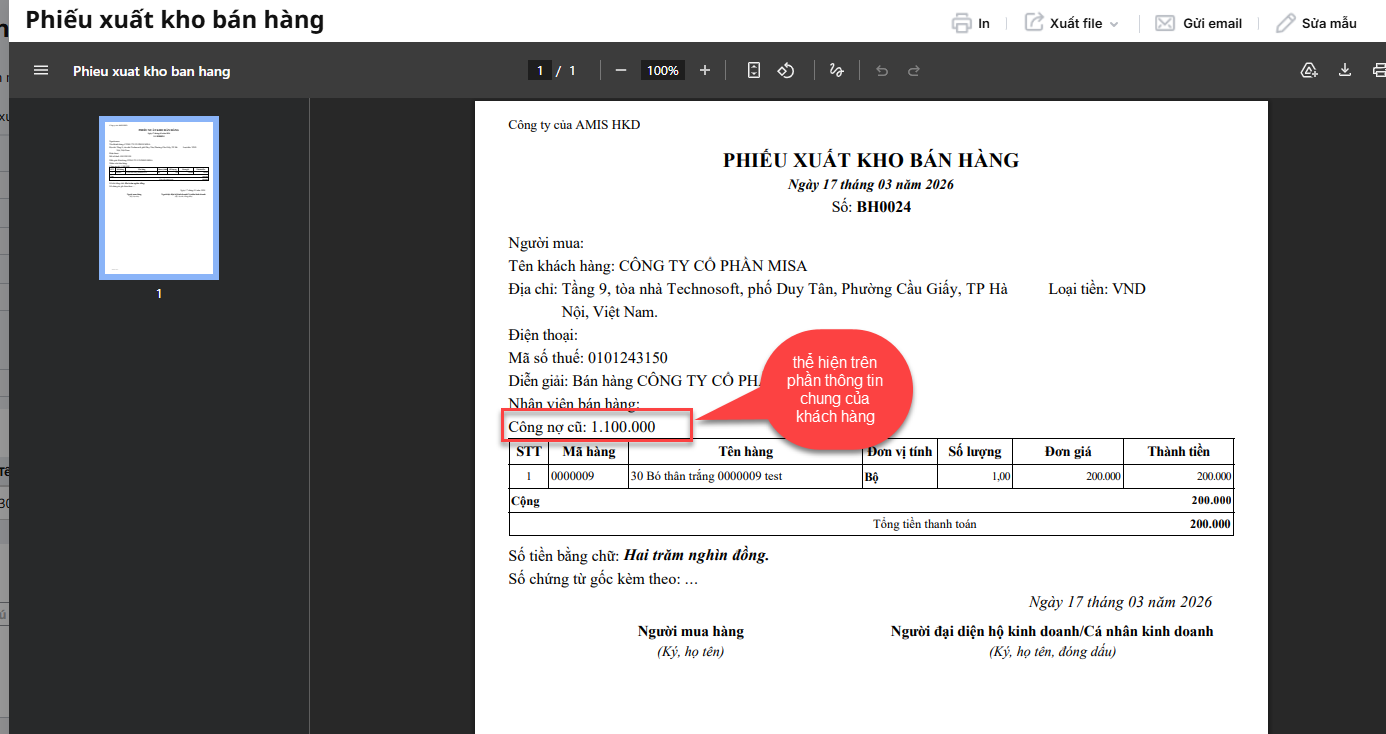The width and height of the screenshot is (1386, 734).
Task: Click Gửi email button
Action: 1198,23
